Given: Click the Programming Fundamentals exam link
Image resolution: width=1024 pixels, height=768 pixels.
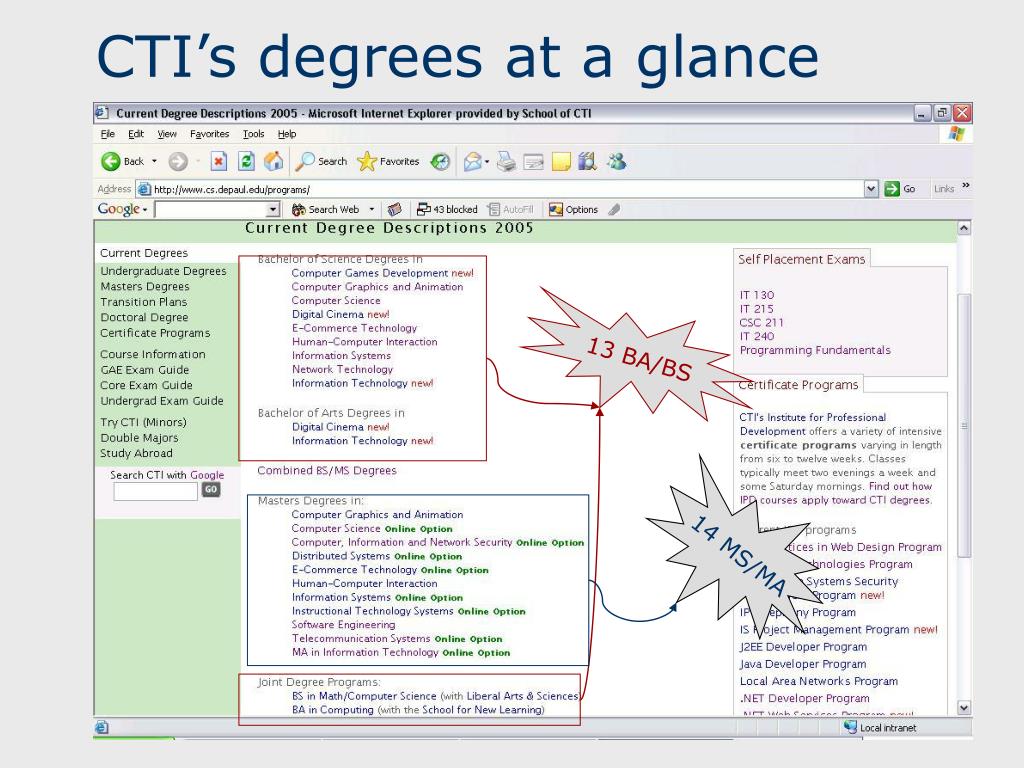Looking at the screenshot, I should 815,350.
